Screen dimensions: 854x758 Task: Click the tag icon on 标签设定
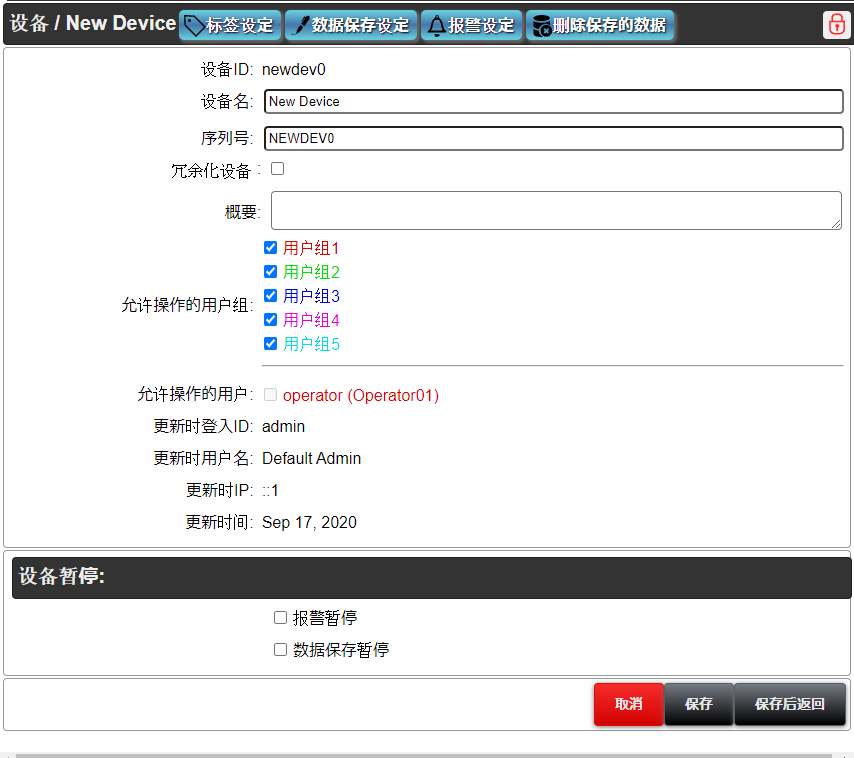coord(195,26)
